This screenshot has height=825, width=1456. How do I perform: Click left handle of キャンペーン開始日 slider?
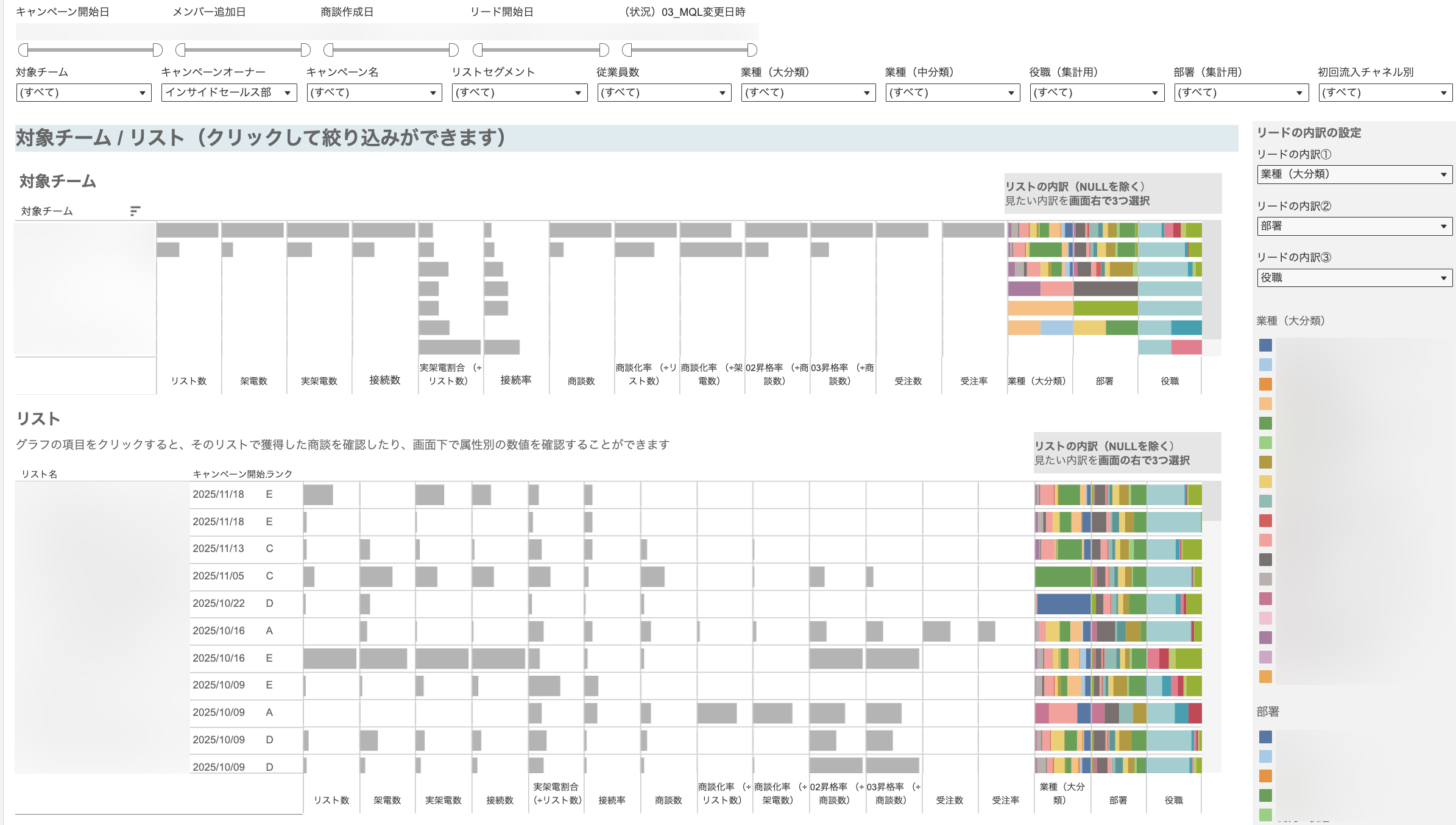[23, 50]
